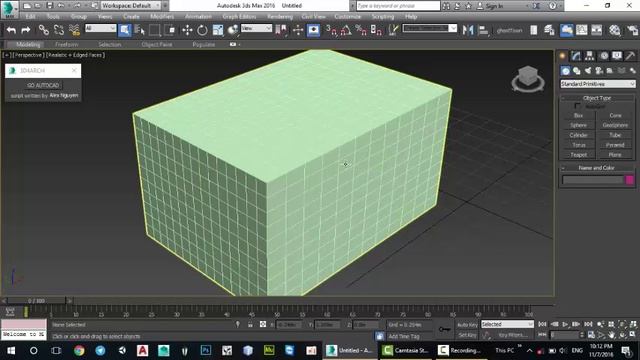The image size is (640, 360).
Task: Click the Select and Manipulate icon
Action: point(298,30)
